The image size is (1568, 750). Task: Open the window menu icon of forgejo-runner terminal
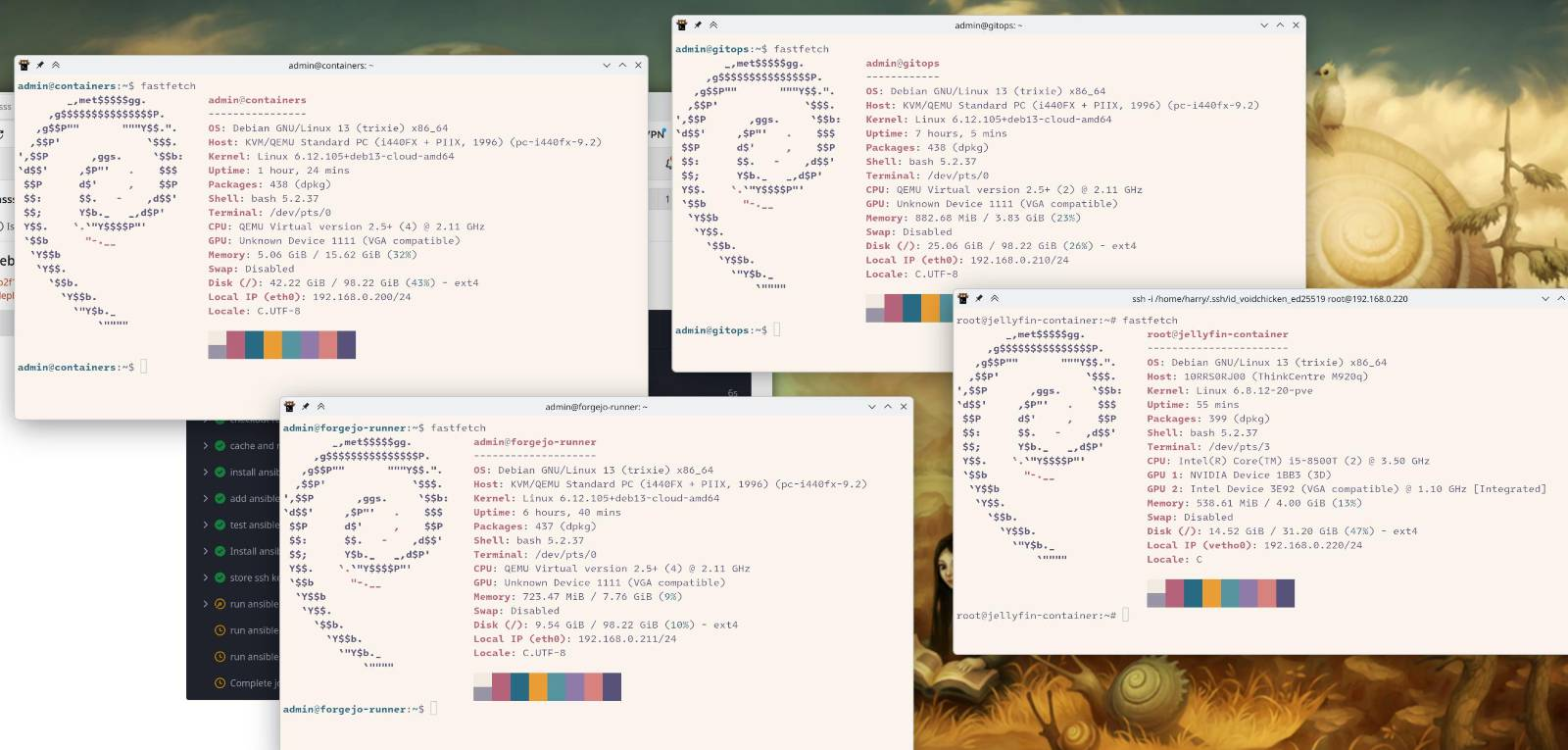point(290,406)
